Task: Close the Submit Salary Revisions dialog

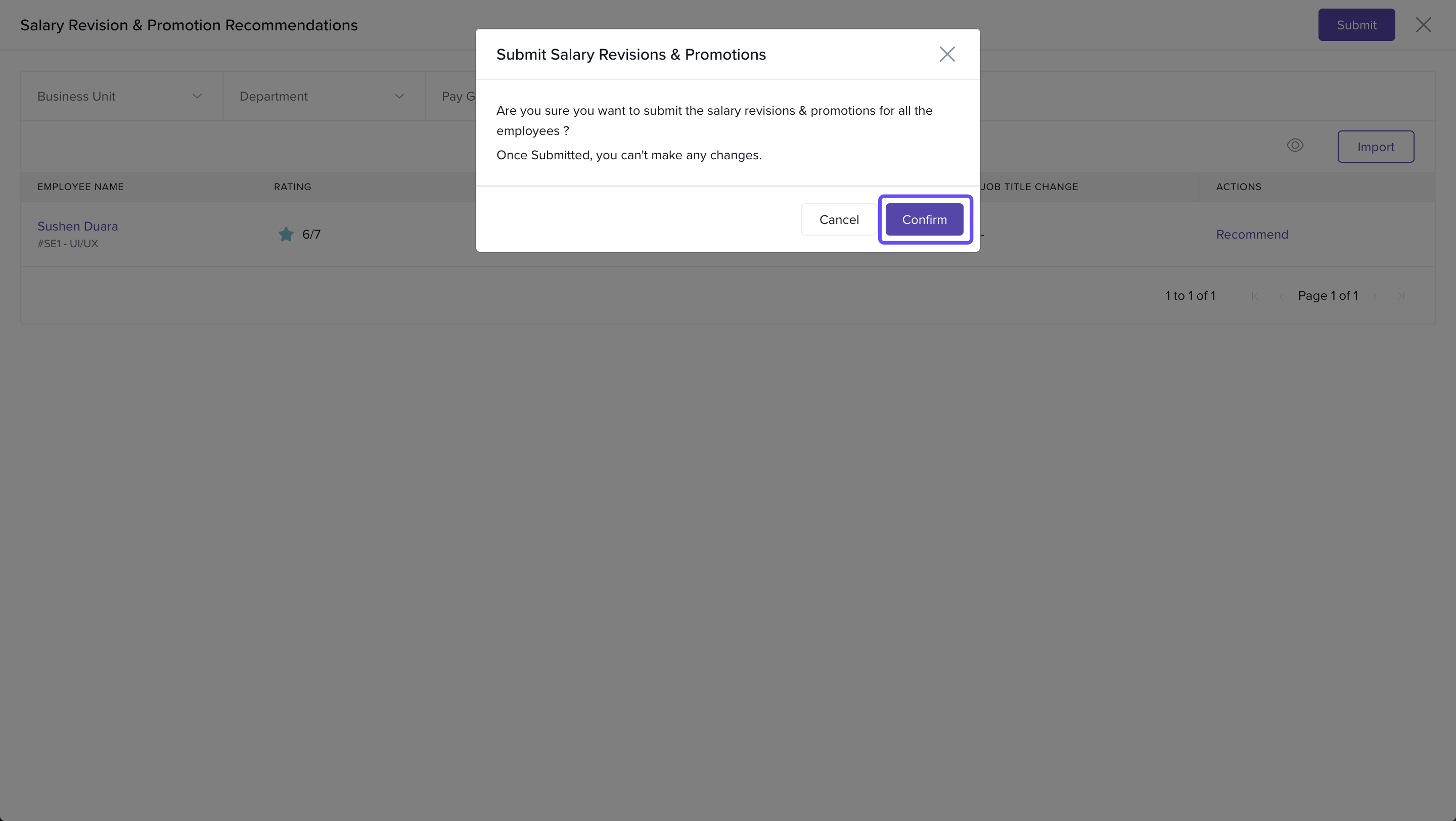Action: pyautogui.click(x=947, y=54)
